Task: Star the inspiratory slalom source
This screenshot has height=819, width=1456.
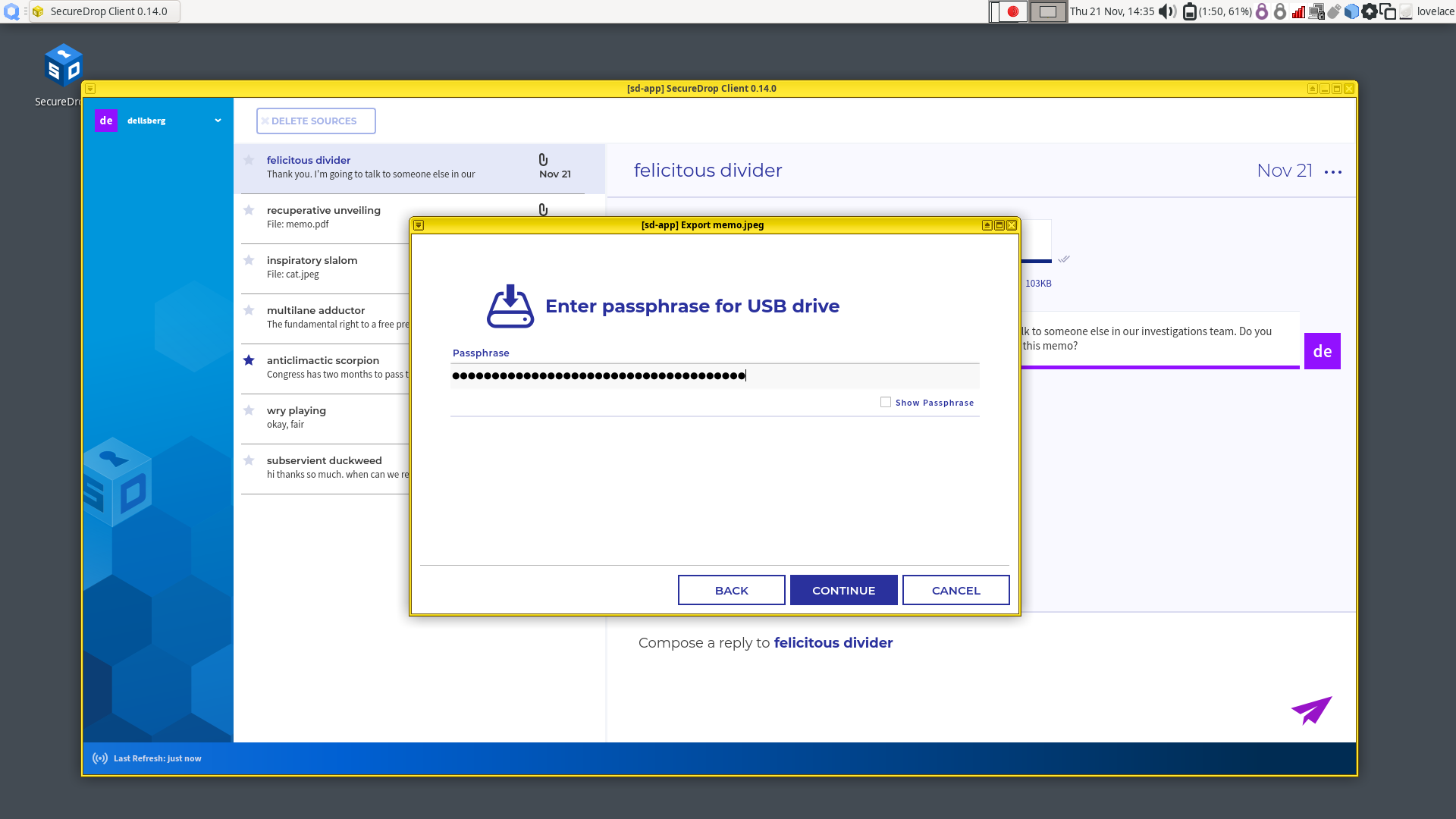Action: (249, 260)
